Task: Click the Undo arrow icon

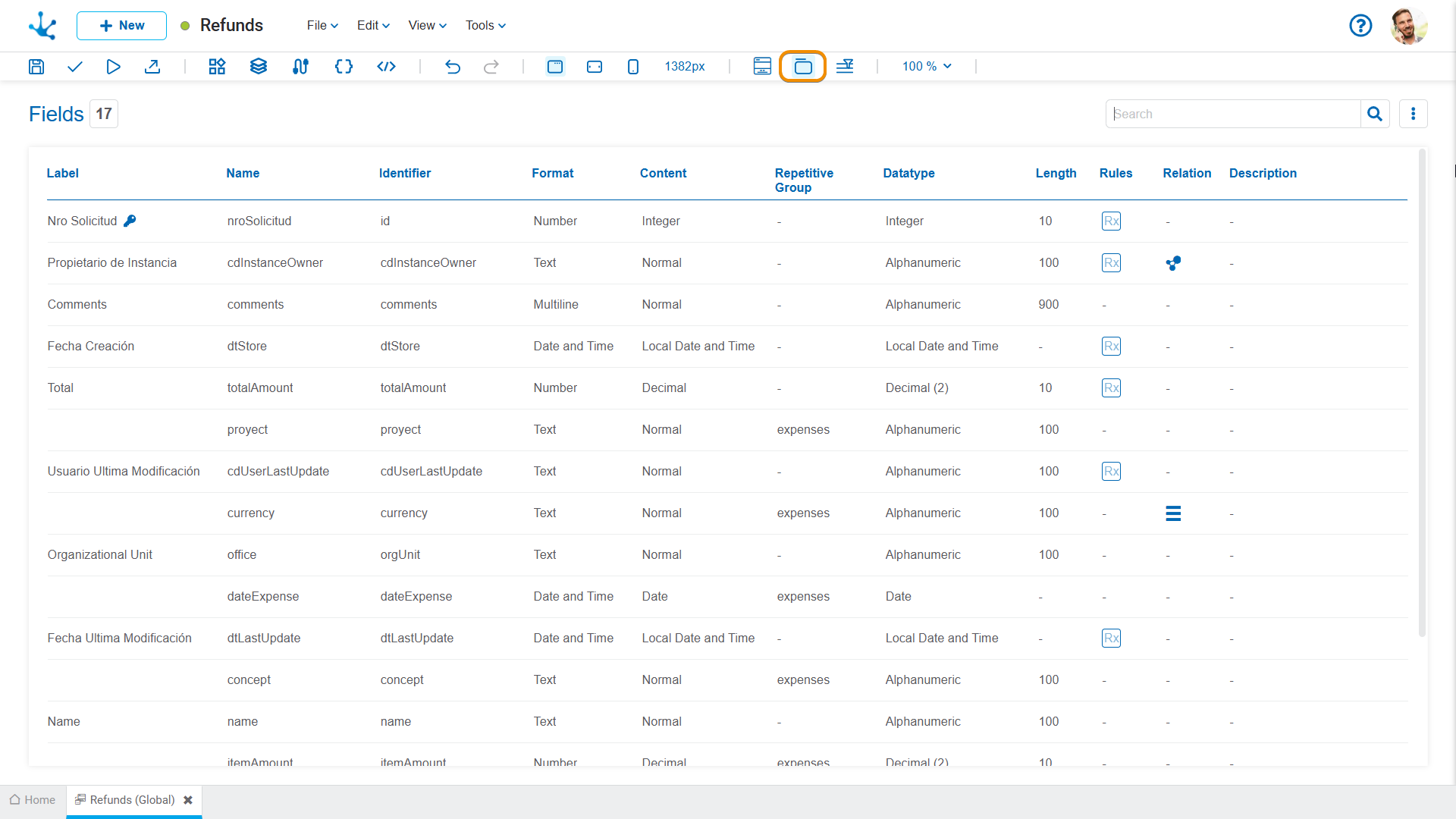Action: (453, 67)
